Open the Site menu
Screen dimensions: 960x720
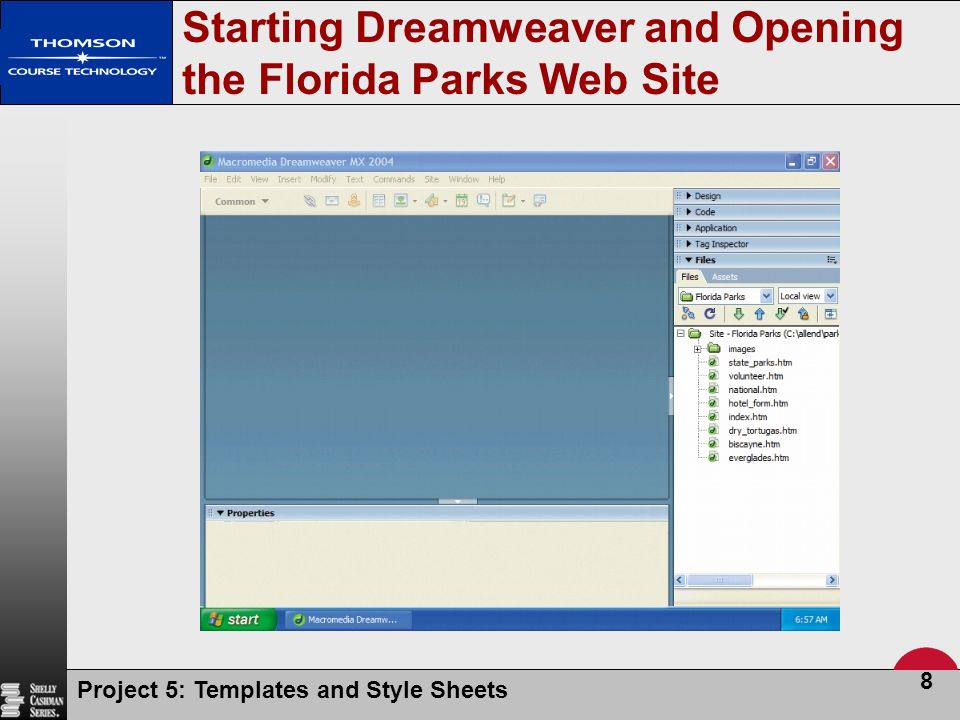(432, 179)
